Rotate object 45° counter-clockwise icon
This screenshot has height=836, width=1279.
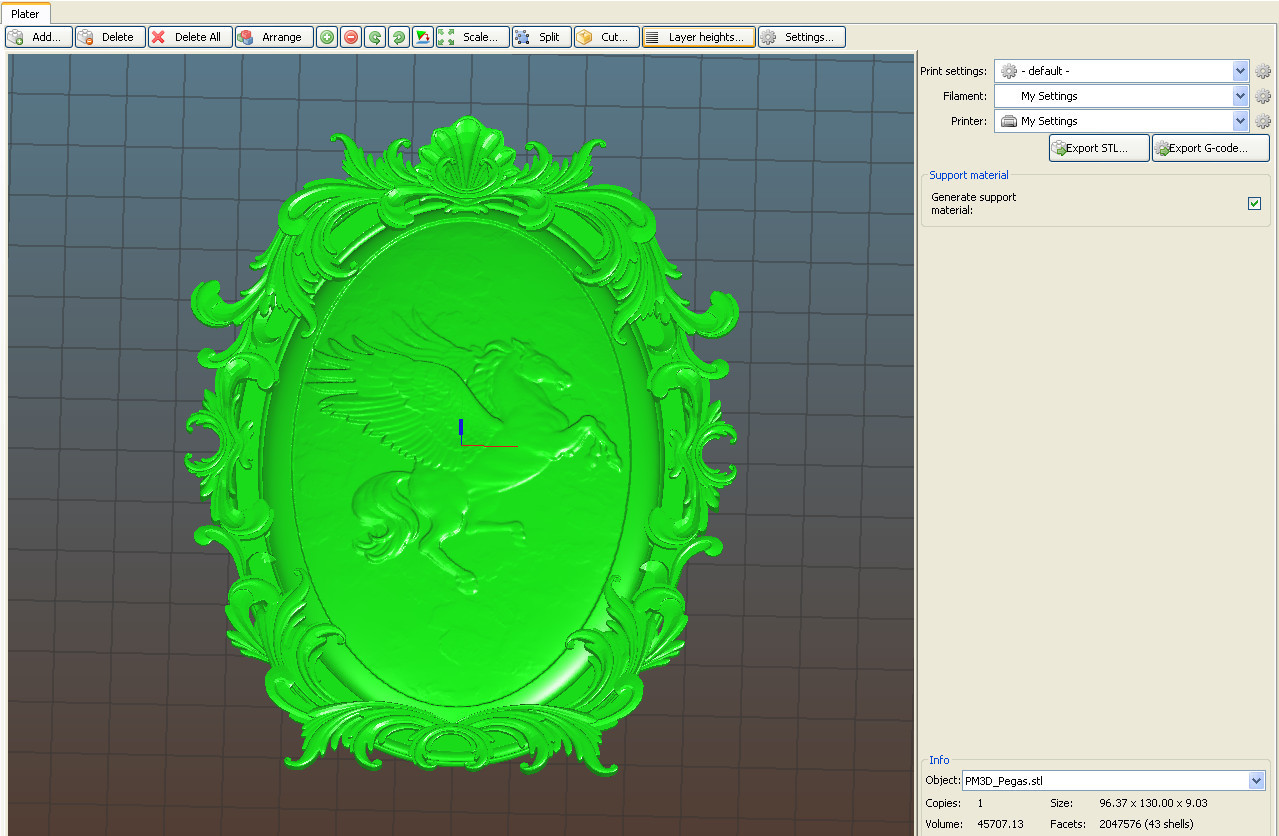(375, 37)
